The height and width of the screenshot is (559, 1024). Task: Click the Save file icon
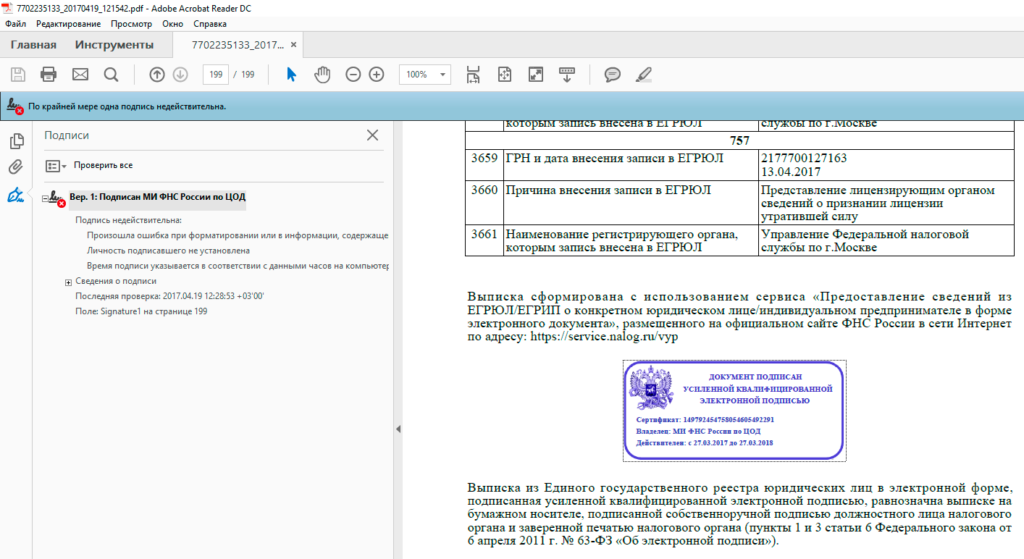18,74
